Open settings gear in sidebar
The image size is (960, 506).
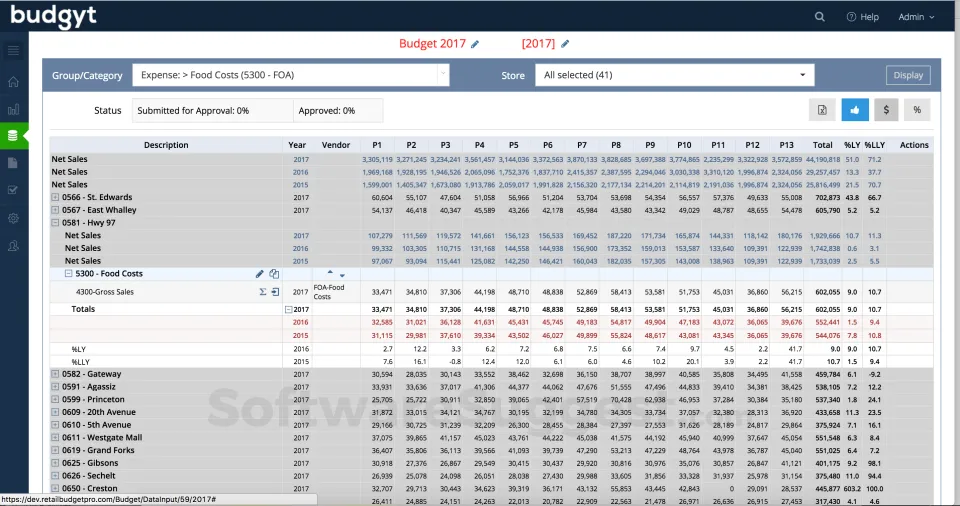(13, 218)
